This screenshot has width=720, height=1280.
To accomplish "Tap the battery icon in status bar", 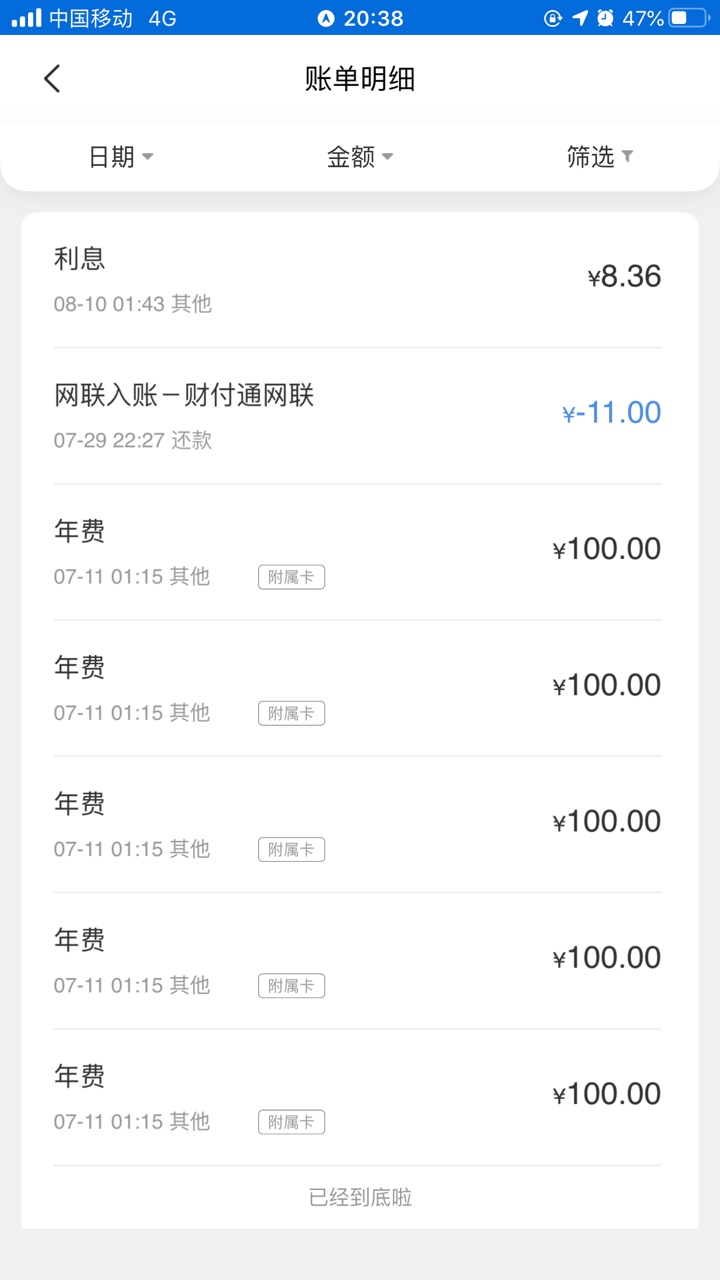I will tap(691, 18).
